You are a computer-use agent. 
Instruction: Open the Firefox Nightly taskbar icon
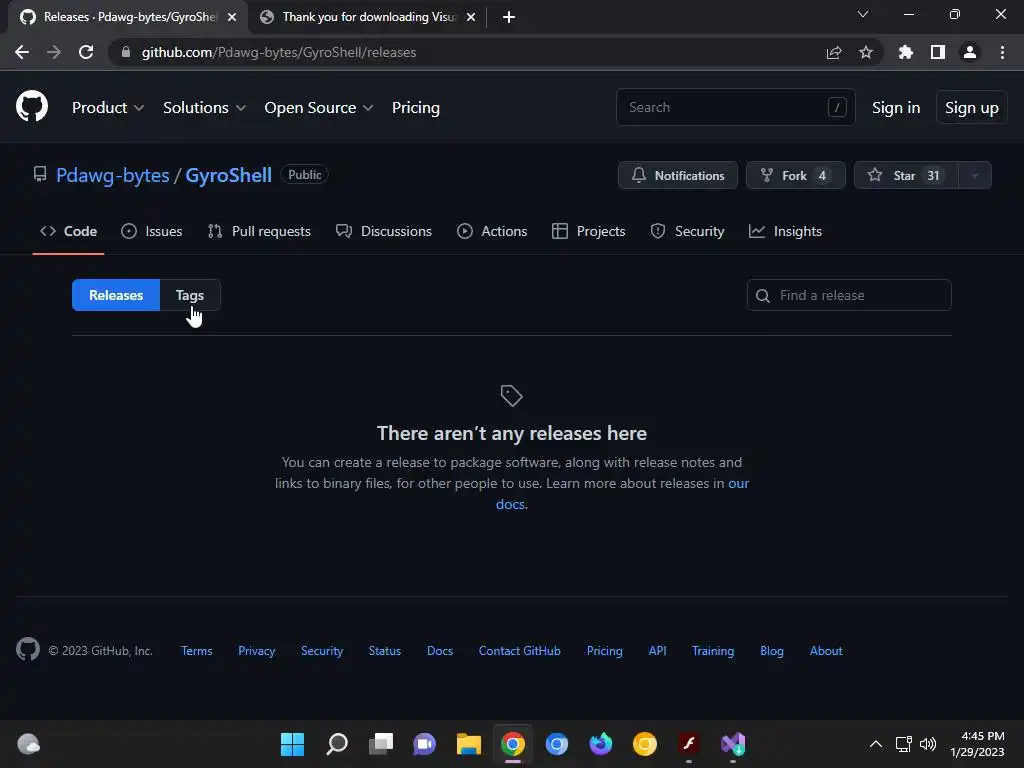601,744
